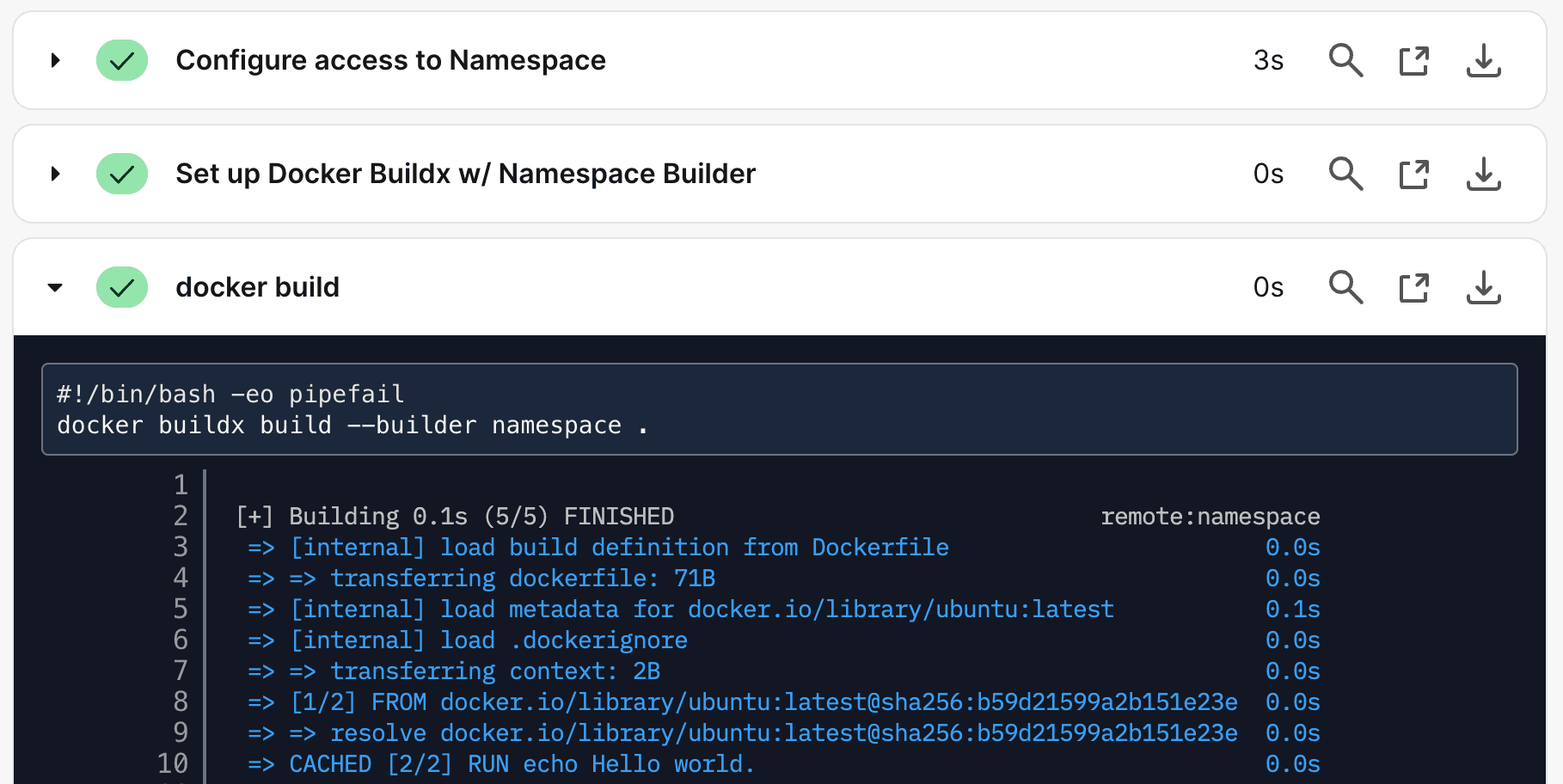Expand the Configure access to Namespace step
This screenshot has width=1563, height=784.
55,60
